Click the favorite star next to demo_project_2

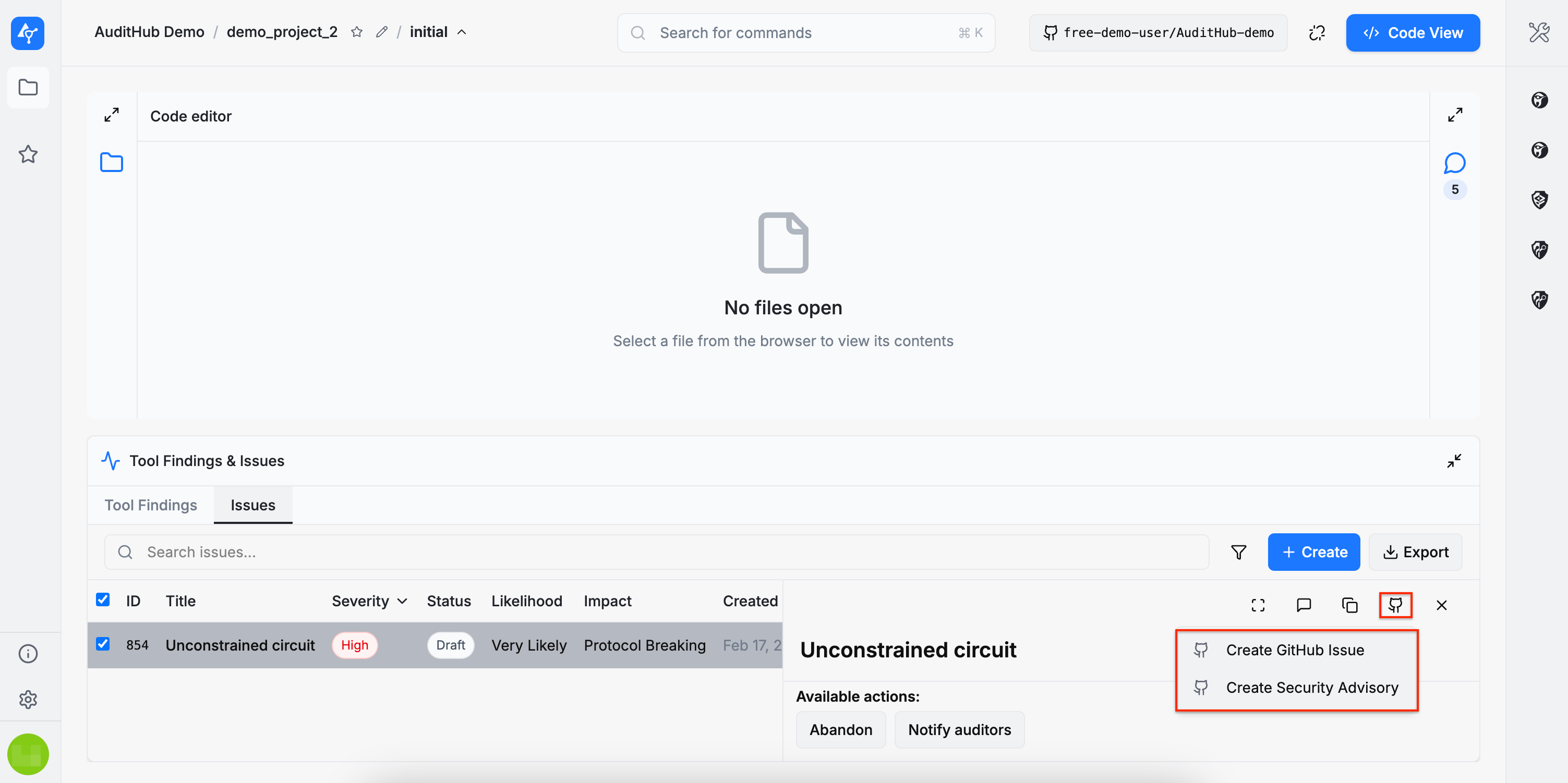(x=357, y=32)
